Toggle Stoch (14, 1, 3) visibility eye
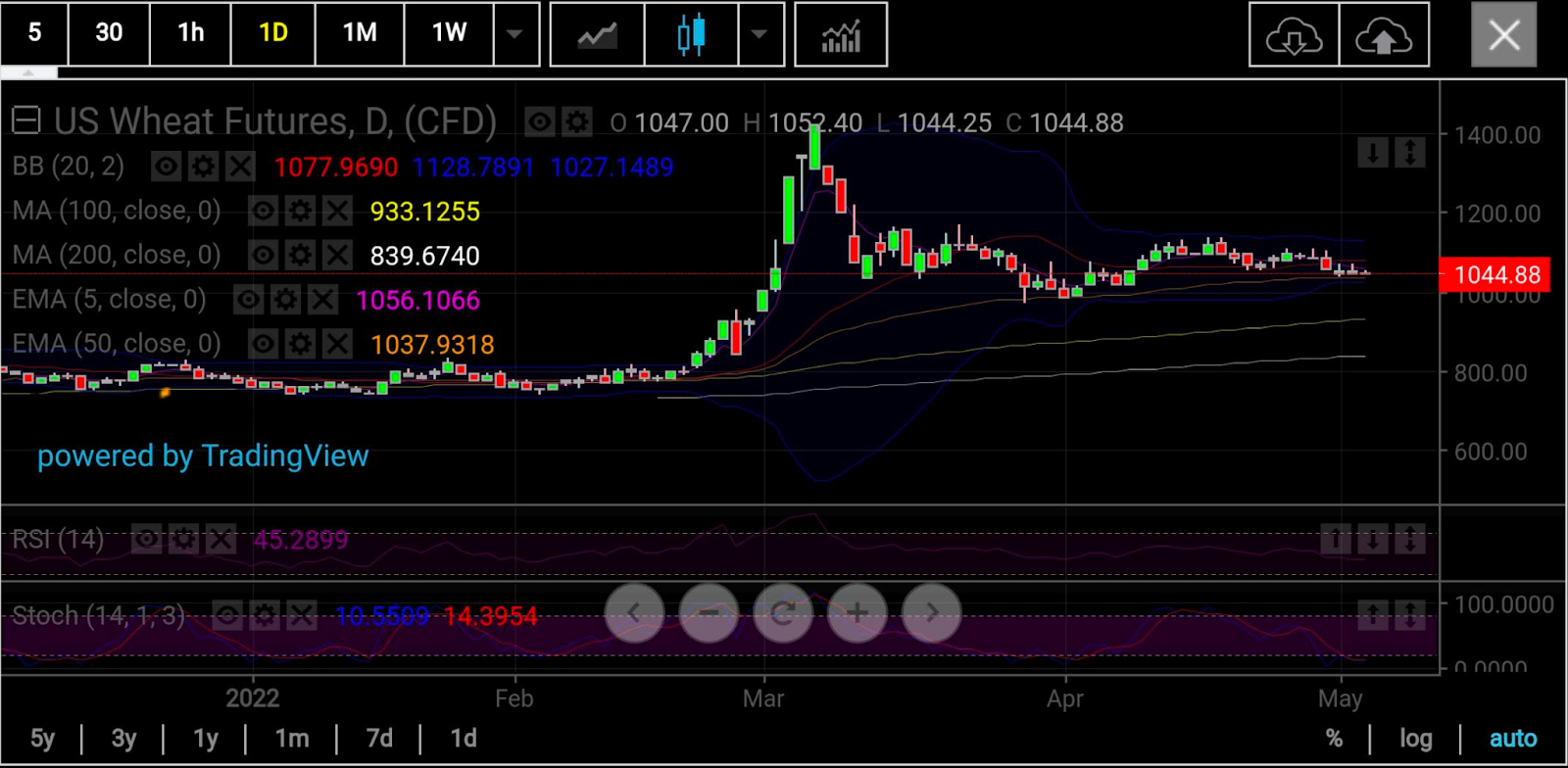Screen dimensions: 1568x768 [227, 615]
